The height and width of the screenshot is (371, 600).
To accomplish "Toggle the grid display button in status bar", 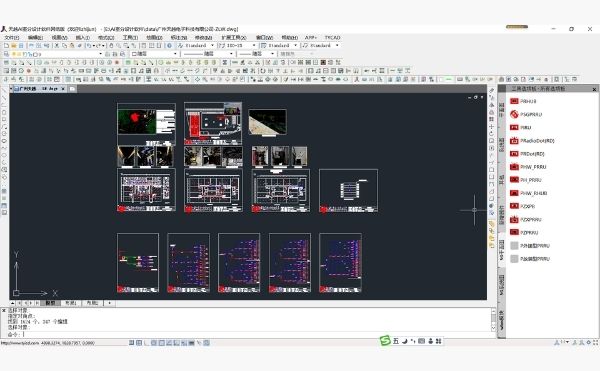I will tap(139, 343).
